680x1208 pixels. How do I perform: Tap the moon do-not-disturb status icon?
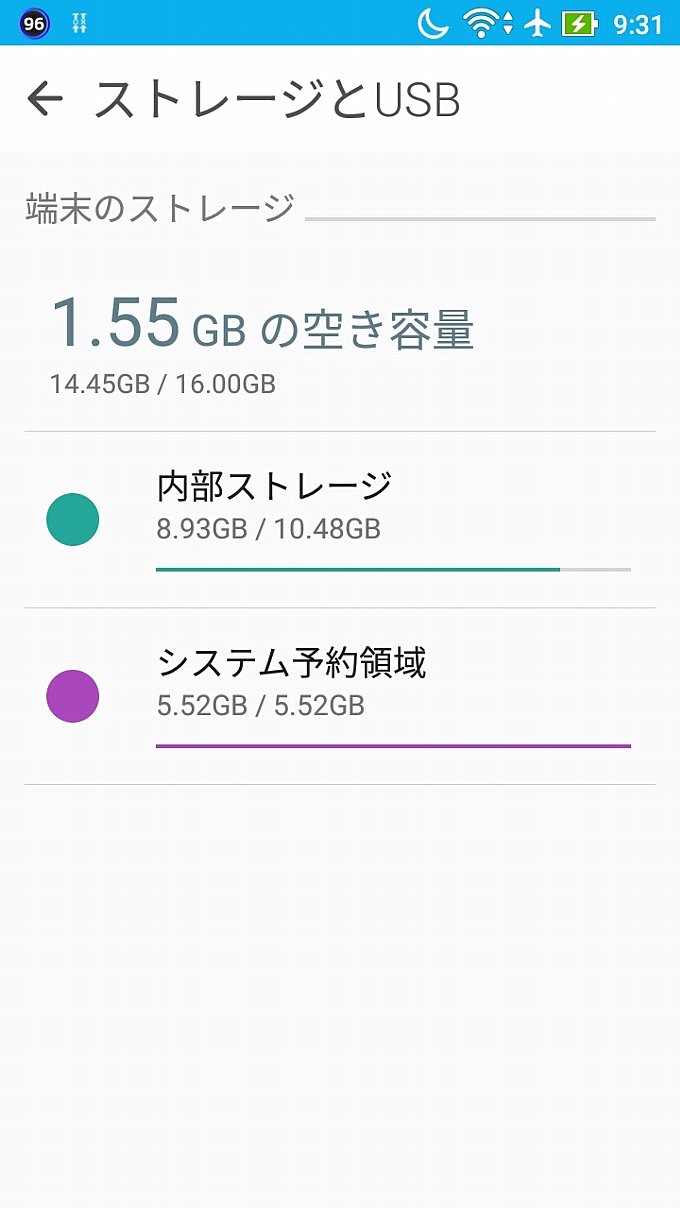point(433,22)
